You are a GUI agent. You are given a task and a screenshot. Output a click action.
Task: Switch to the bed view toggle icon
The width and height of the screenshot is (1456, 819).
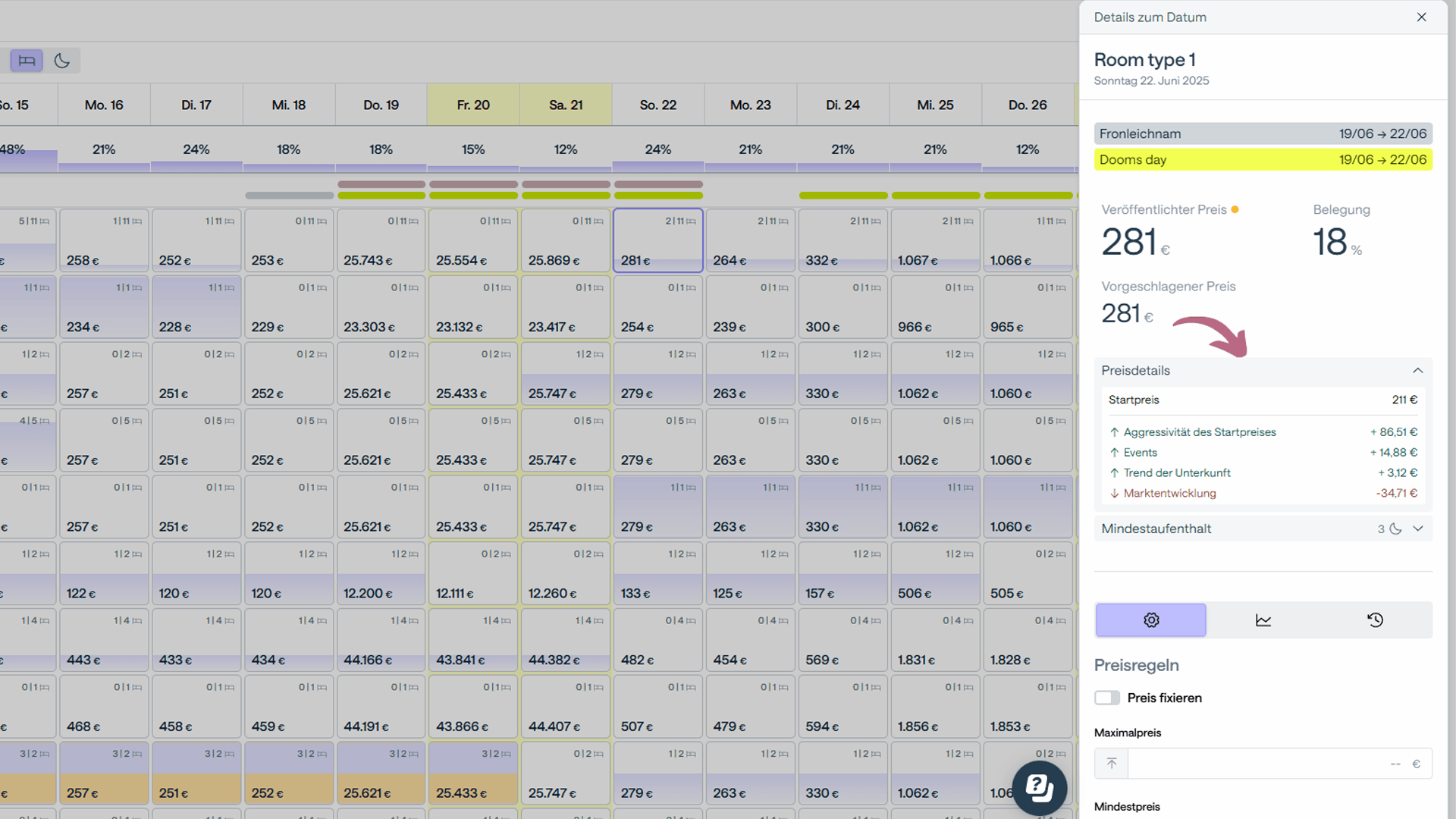pyautogui.click(x=27, y=61)
